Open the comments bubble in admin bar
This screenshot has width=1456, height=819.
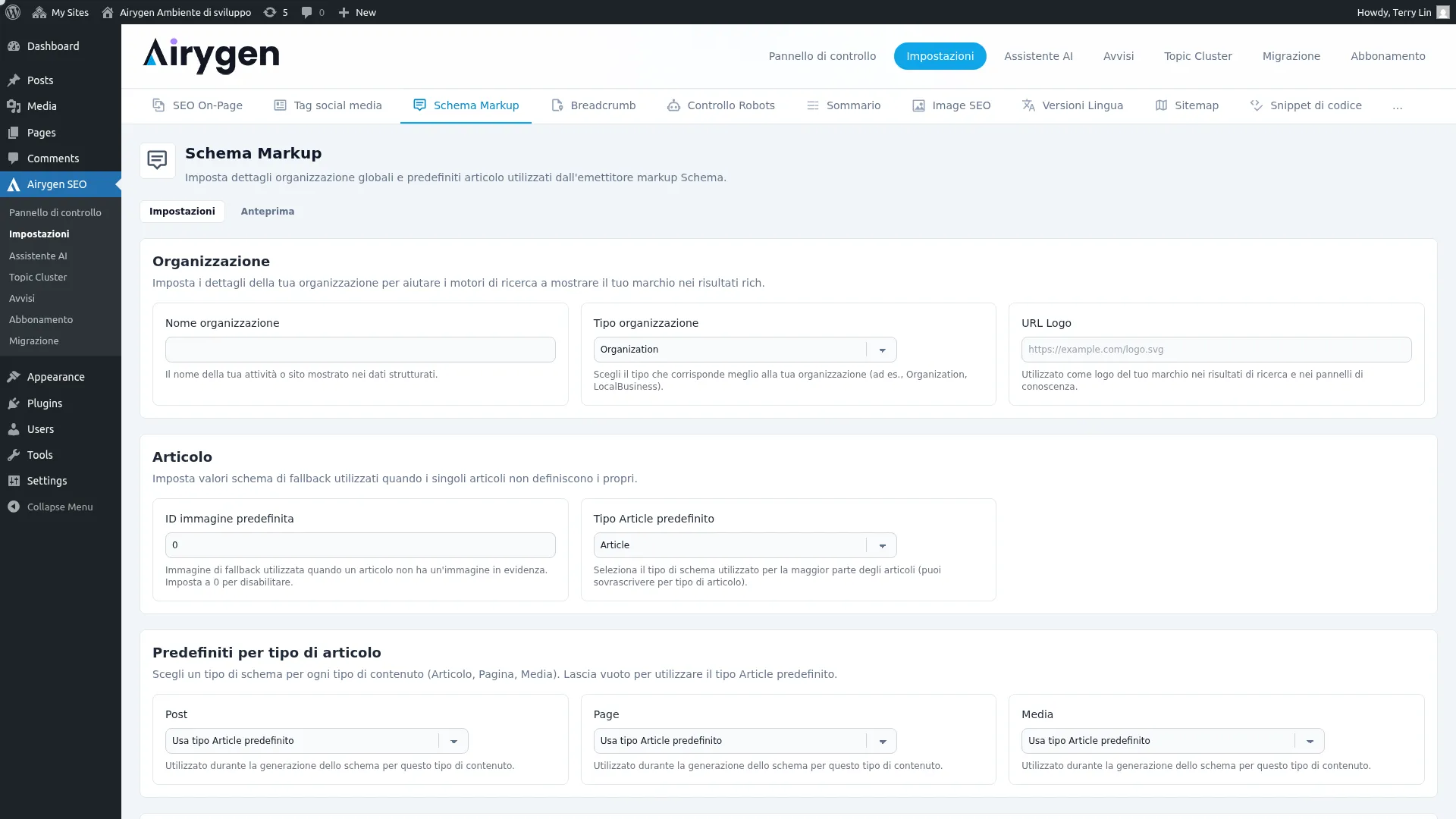[306, 12]
